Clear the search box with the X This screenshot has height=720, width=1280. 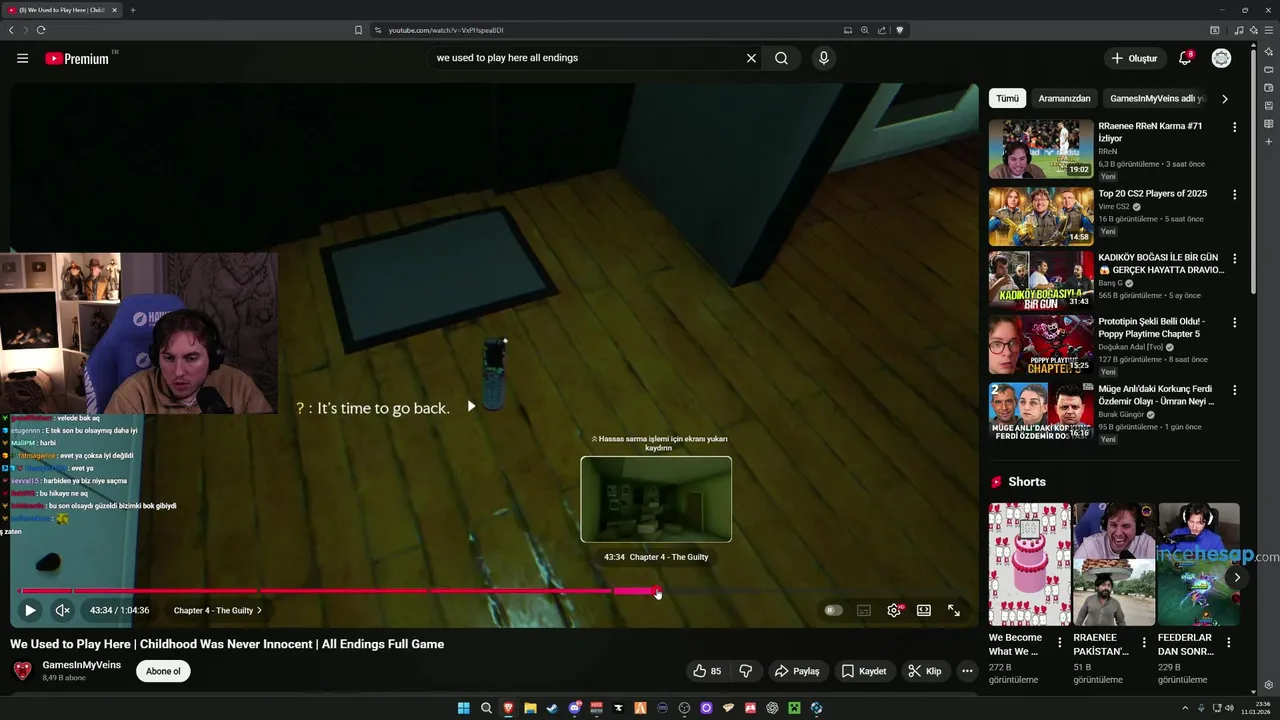tap(751, 58)
